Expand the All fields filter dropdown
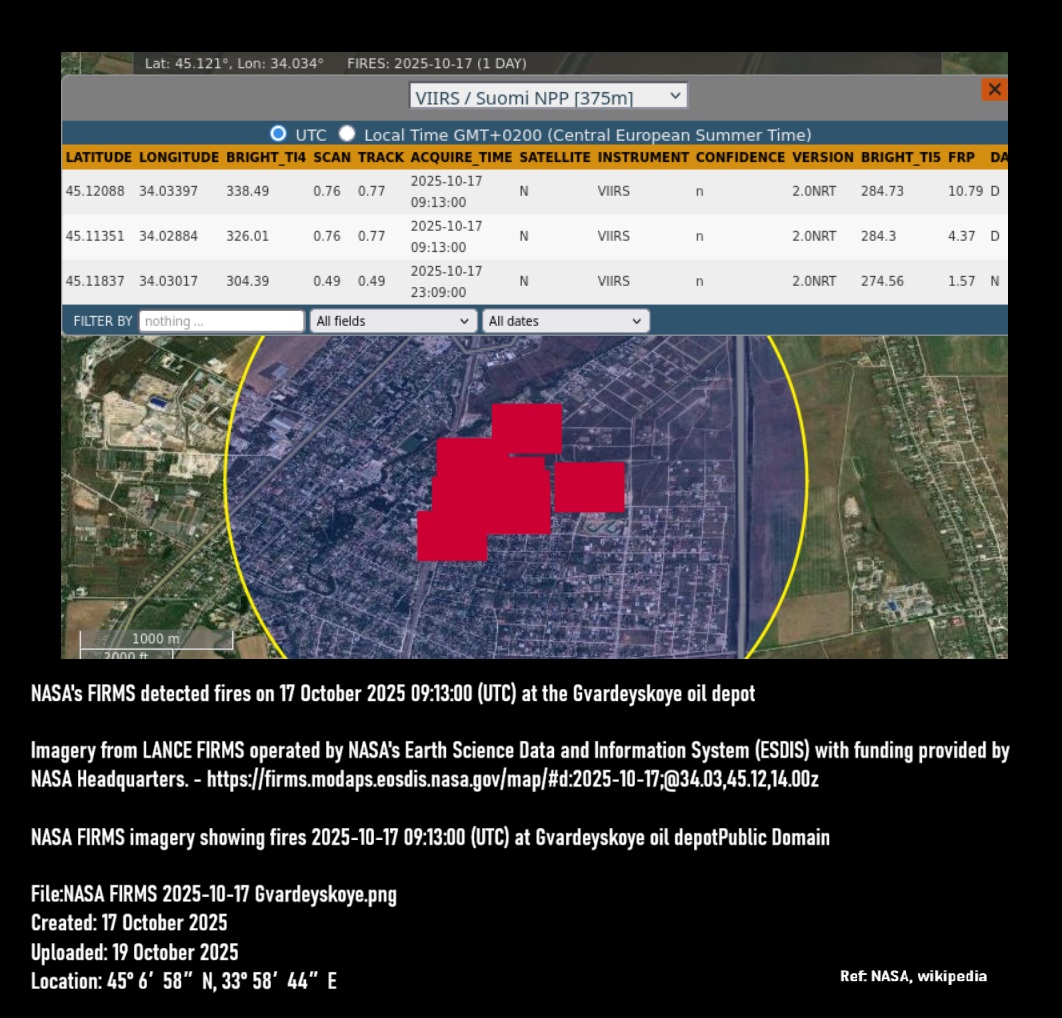The width and height of the screenshot is (1062, 1018). (x=392, y=321)
